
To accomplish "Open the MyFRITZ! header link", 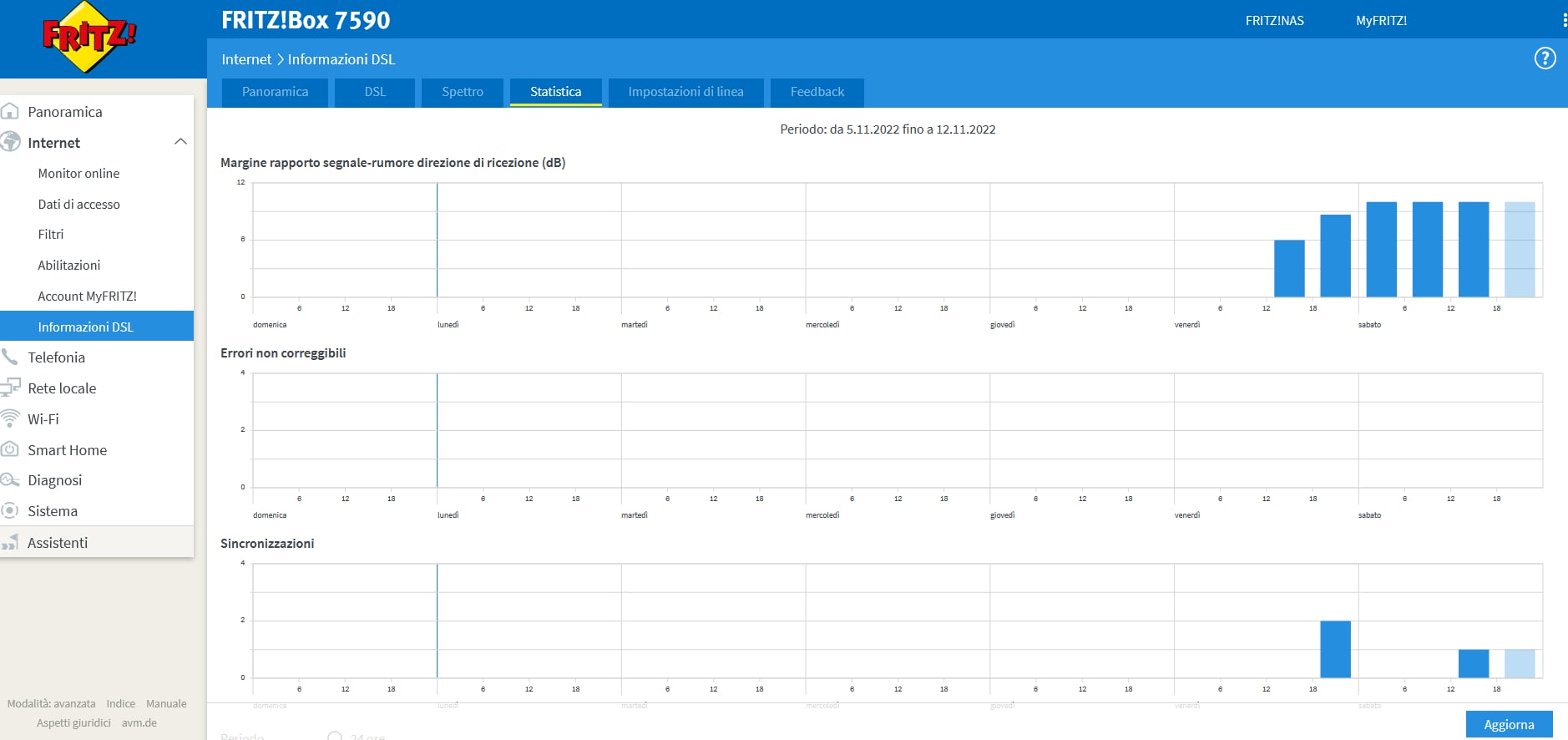I will click(x=1381, y=21).
